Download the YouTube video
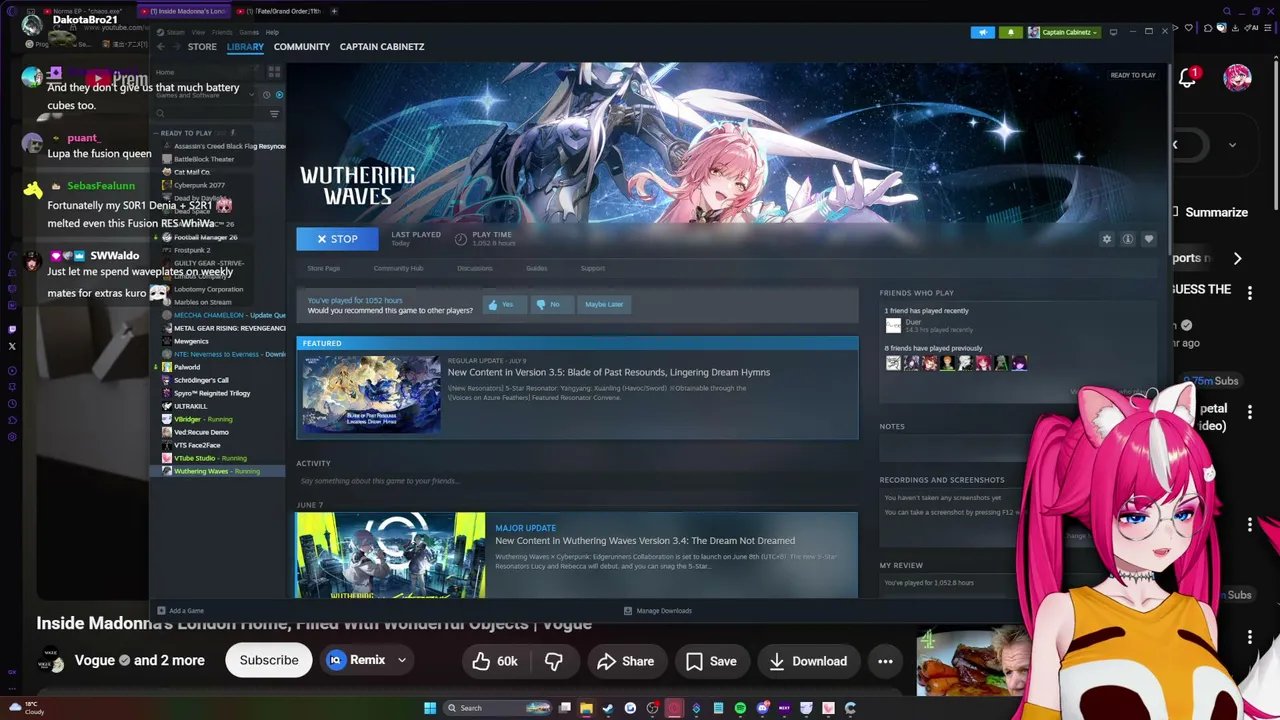This screenshot has width=1280, height=720. [808, 661]
